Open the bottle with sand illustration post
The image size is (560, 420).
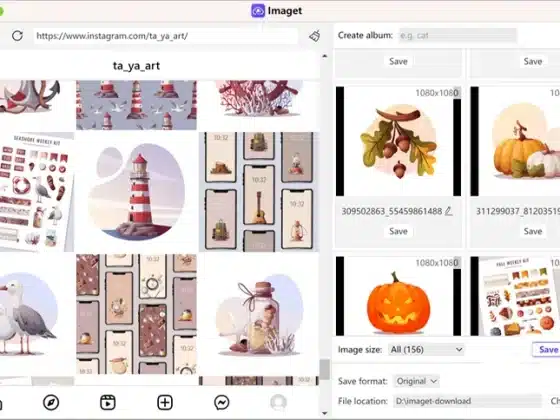259,314
